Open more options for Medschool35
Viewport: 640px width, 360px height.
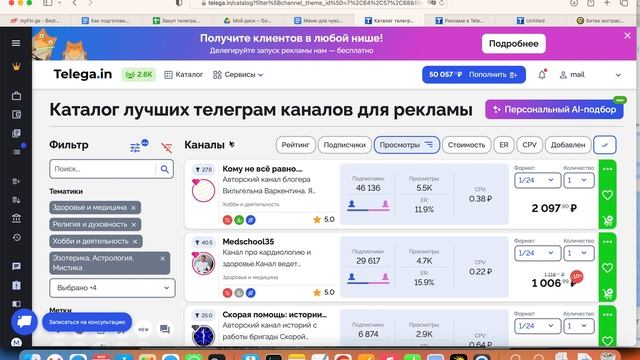click(x=607, y=242)
